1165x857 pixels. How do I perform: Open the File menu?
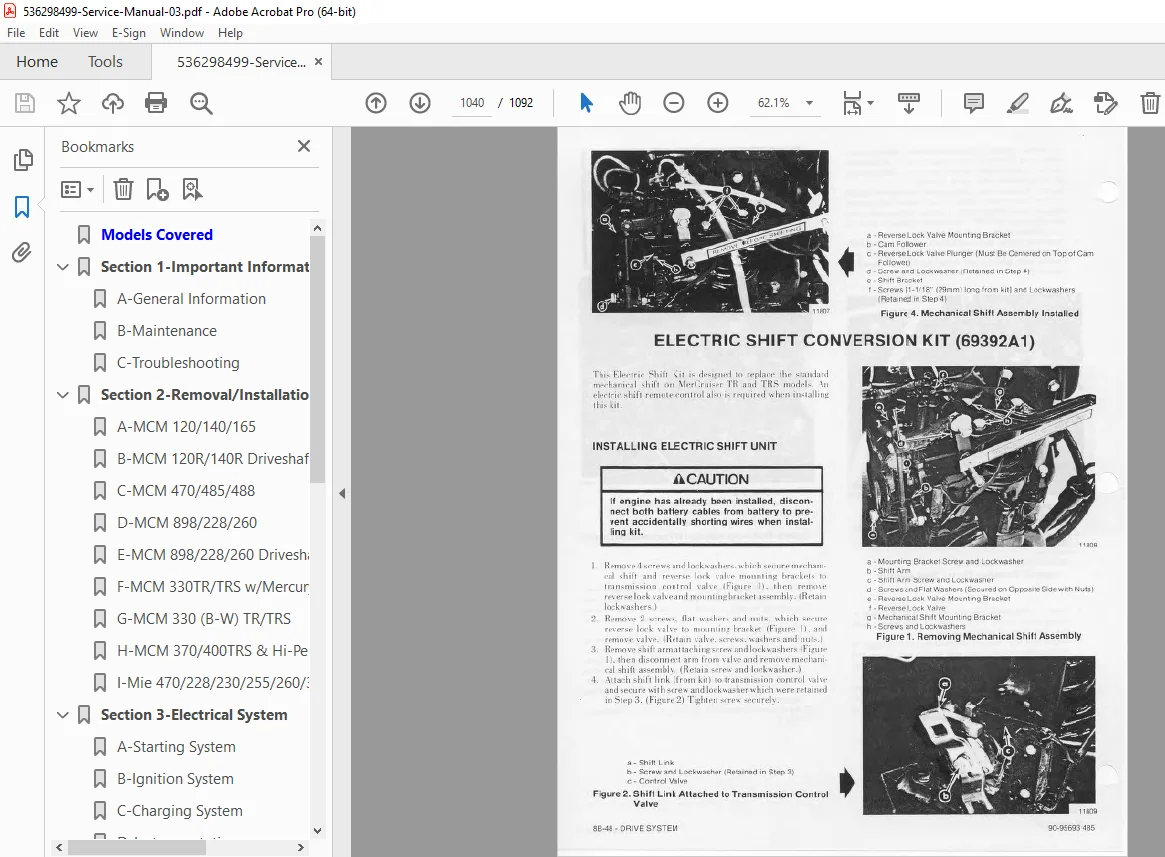(16, 33)
